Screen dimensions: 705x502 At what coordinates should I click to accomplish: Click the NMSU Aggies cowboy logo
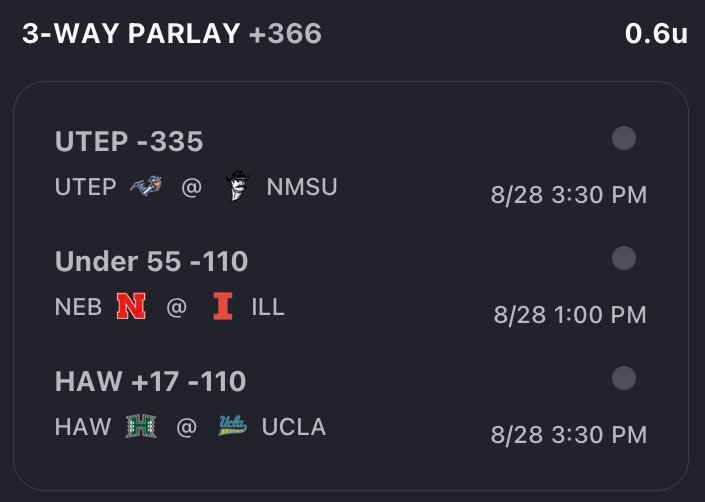[x=238, y=186]
